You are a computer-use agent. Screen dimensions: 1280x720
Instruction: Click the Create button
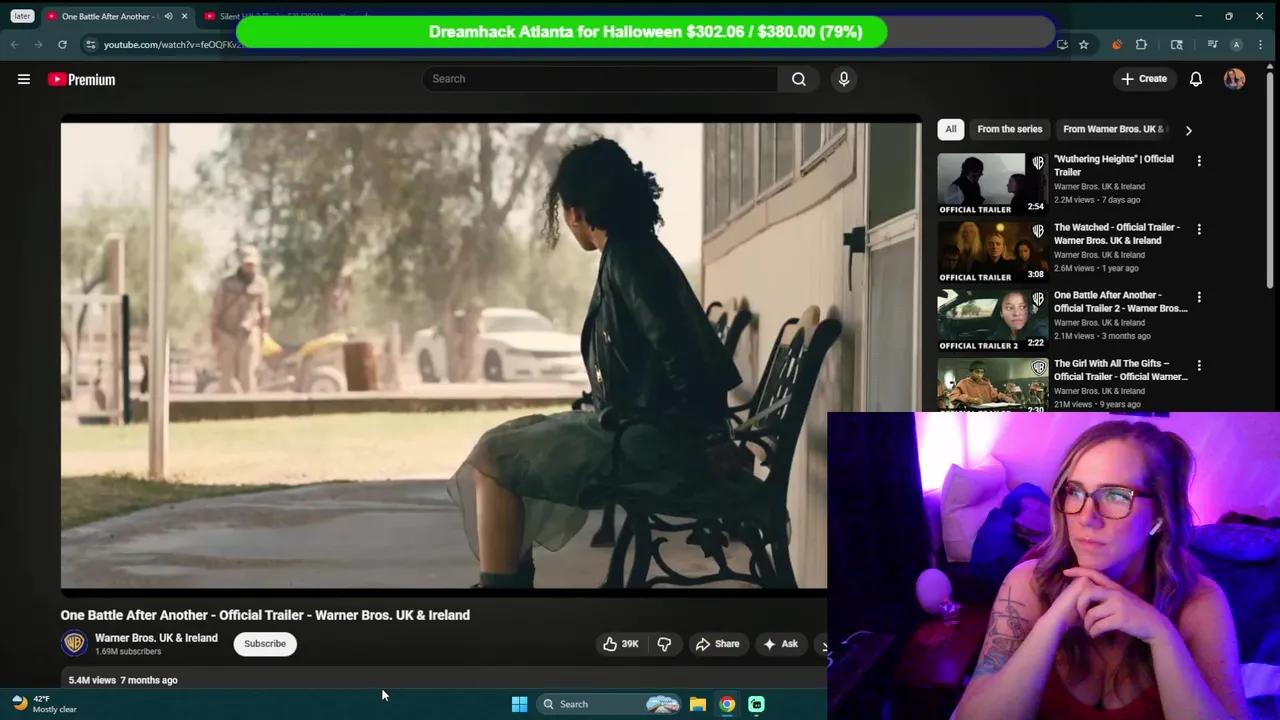point(1144,79)
